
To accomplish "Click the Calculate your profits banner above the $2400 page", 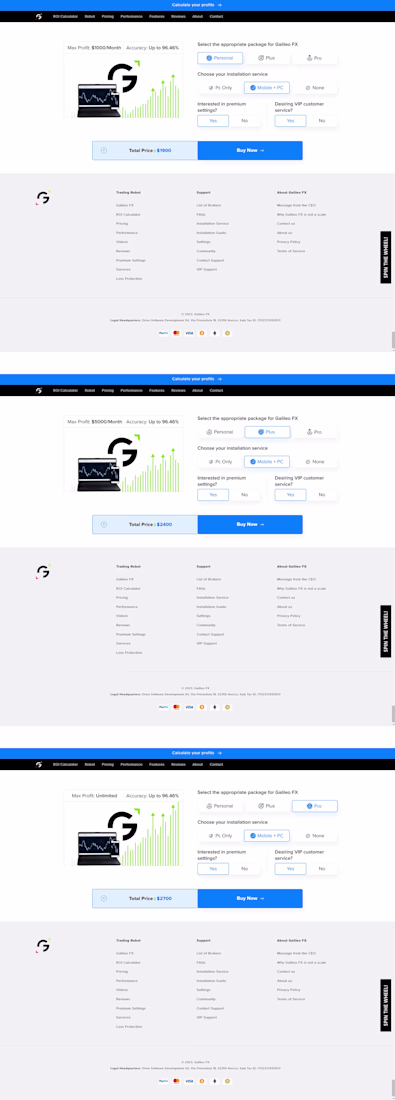I will [197, 379].
